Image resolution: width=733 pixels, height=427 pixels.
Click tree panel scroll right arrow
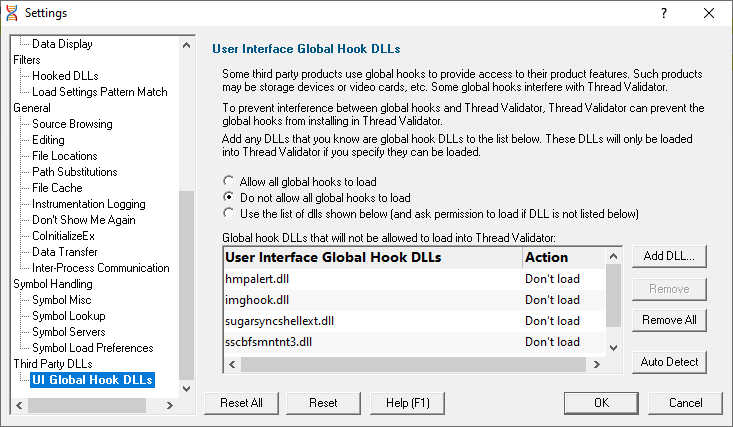coord(170,405)
